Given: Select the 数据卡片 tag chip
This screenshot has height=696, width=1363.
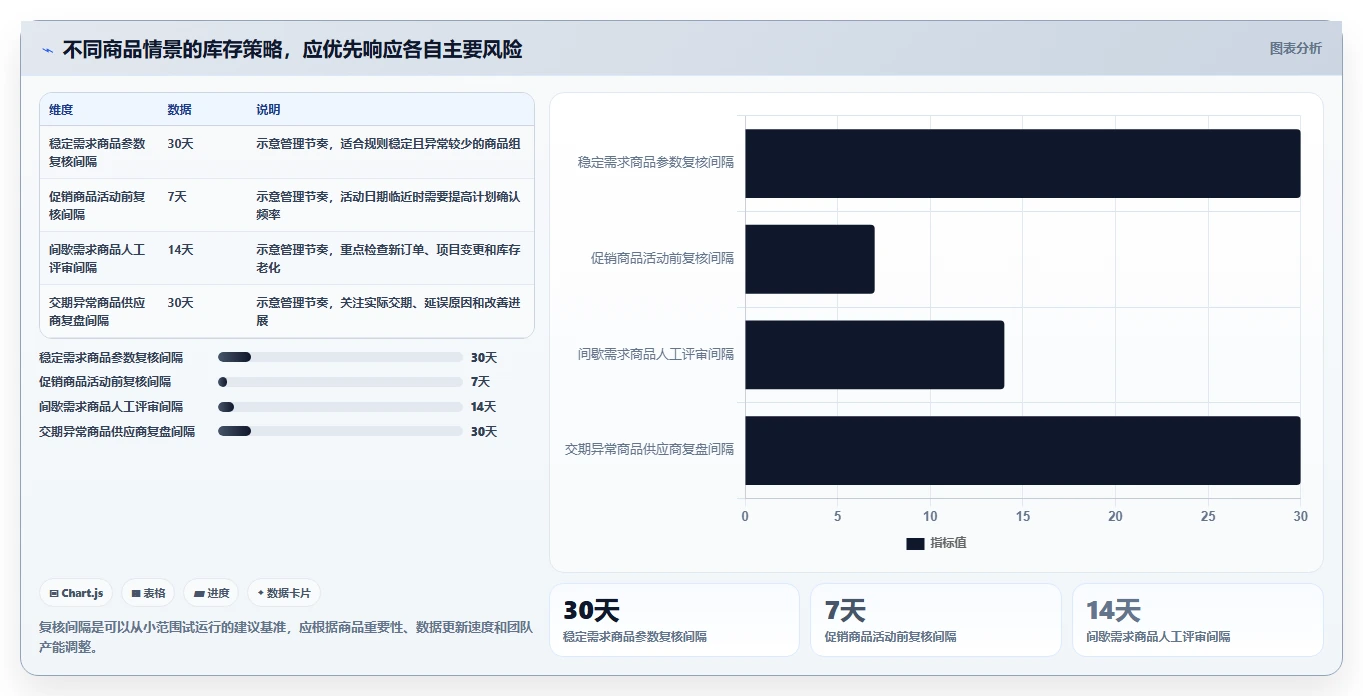Looking at the screenshot, I should coord(284,593).
